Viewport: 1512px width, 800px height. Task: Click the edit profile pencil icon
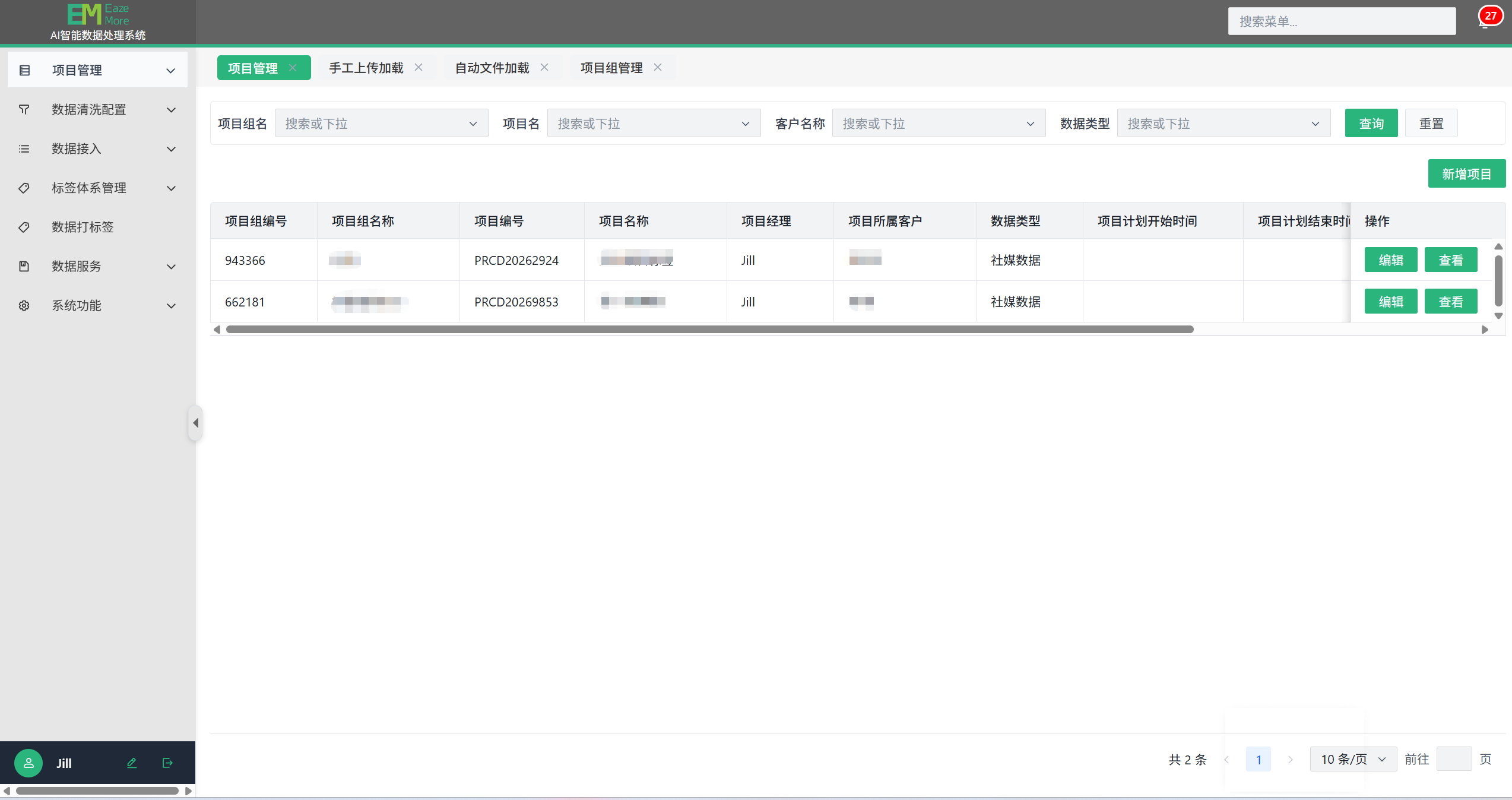point(132,763)
